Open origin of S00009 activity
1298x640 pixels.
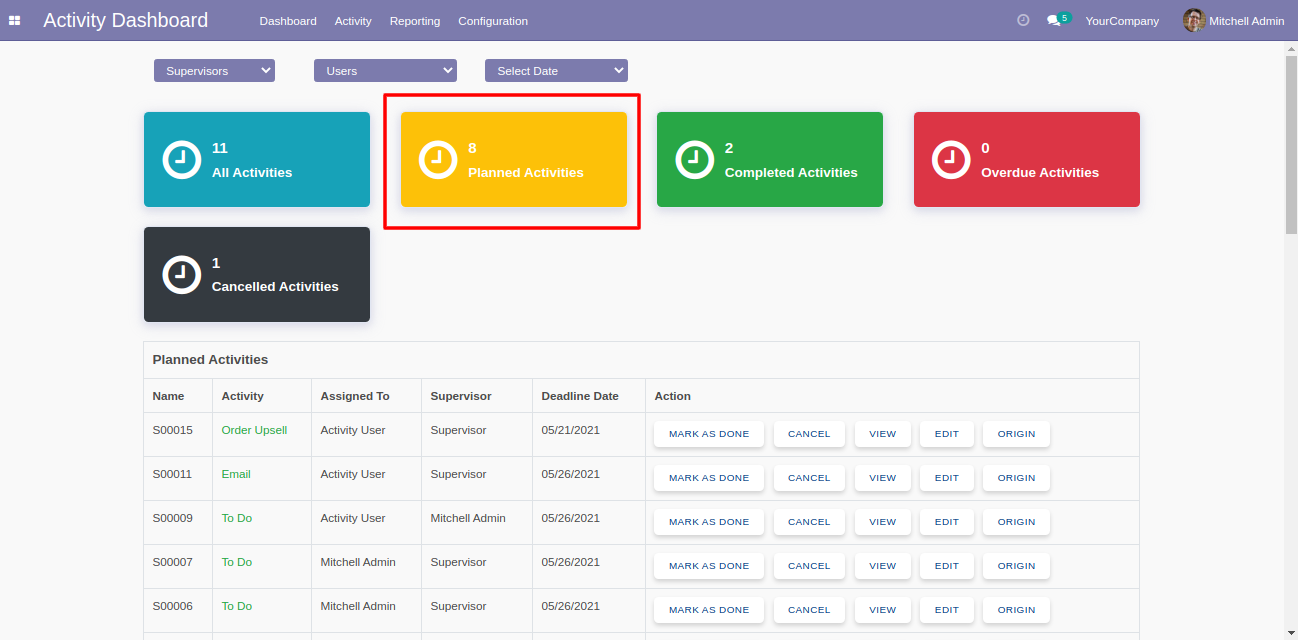click(x=1016, y=522)
